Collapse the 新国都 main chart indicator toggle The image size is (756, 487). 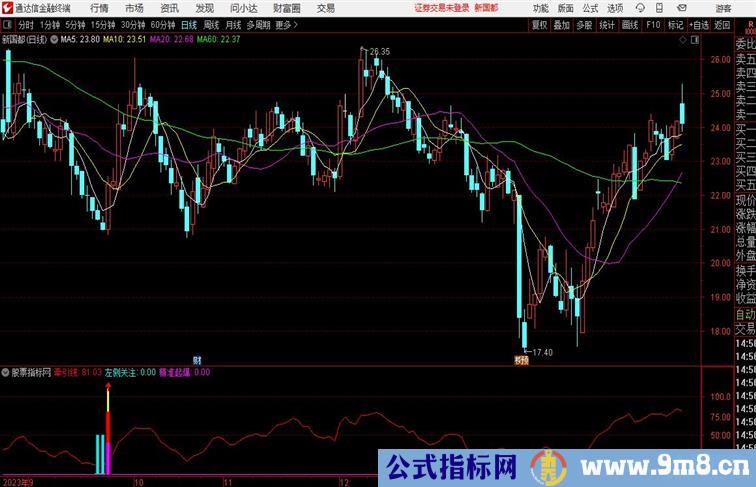click(x=52, y=40)
